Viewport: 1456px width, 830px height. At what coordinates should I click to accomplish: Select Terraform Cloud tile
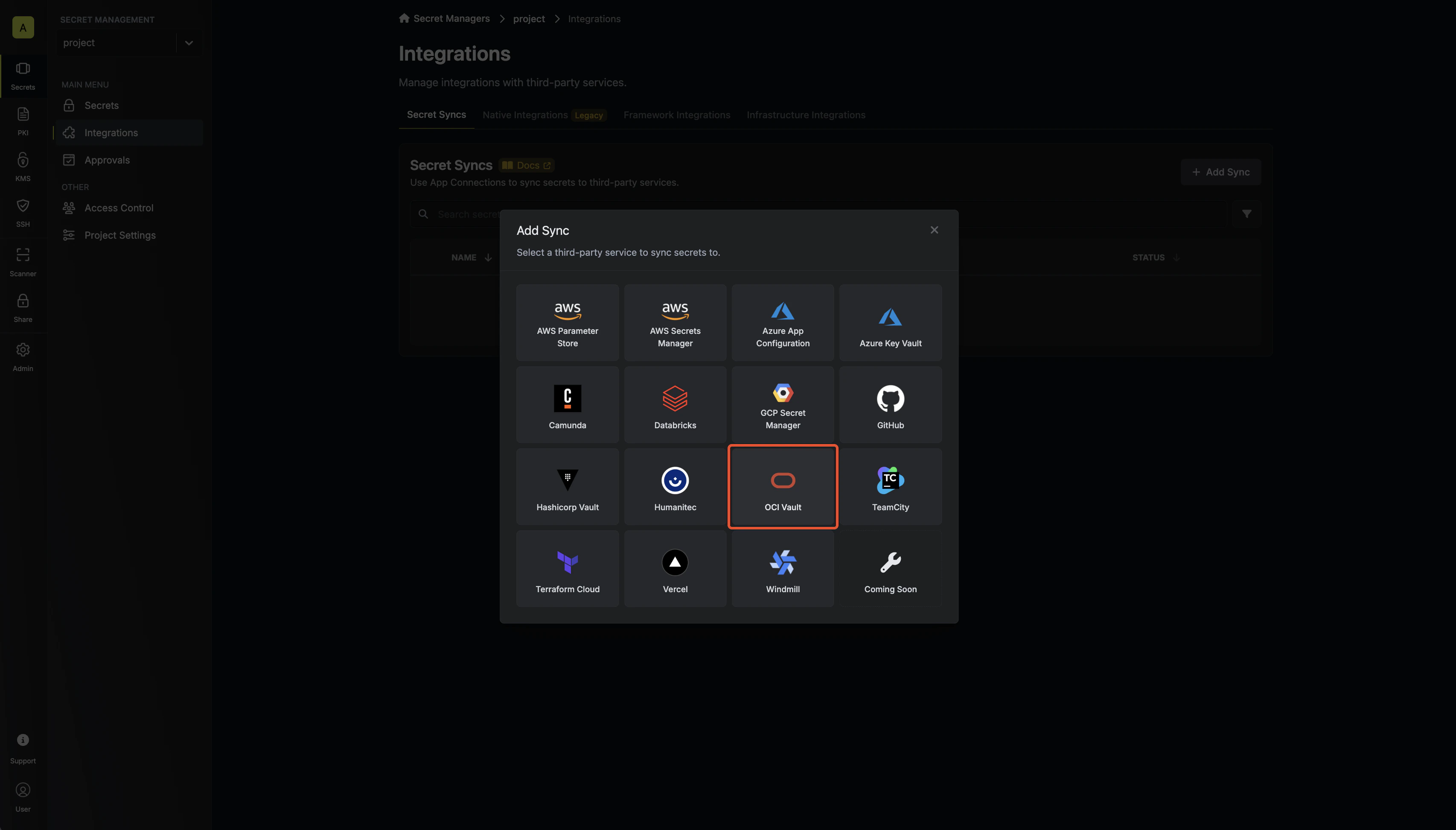point(568,569)
